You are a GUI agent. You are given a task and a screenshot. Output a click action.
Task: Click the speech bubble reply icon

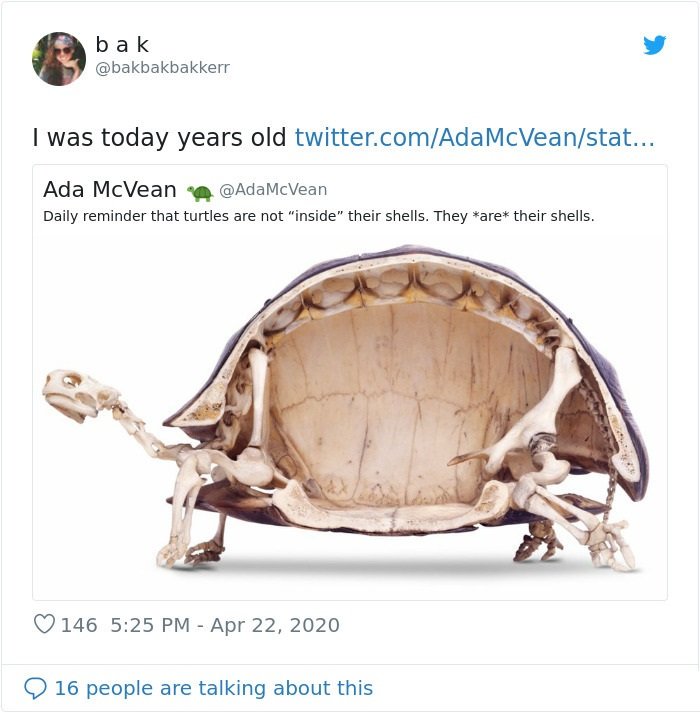[x=35, y=688]
